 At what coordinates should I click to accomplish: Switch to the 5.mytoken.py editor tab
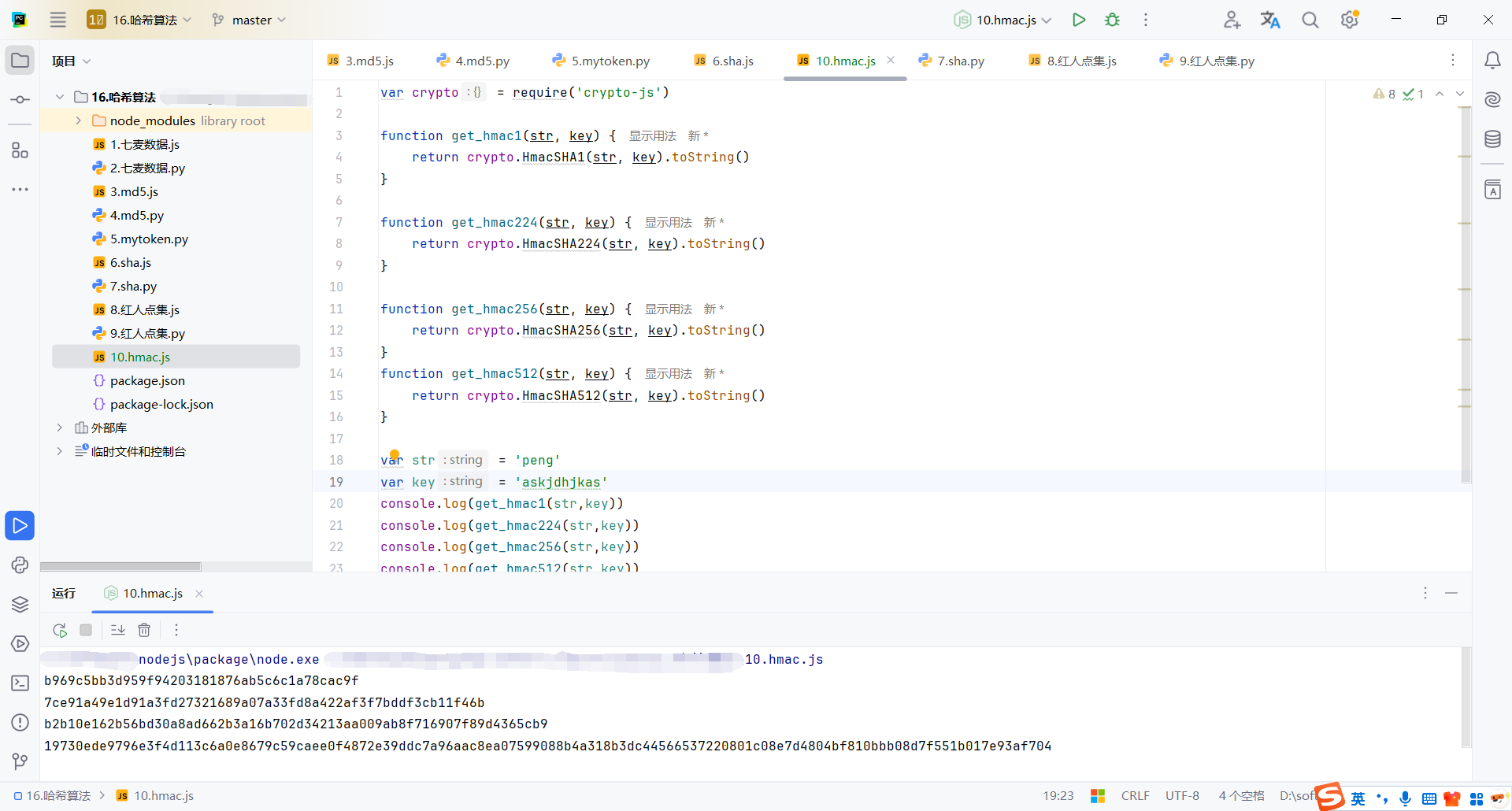[601, 61]
